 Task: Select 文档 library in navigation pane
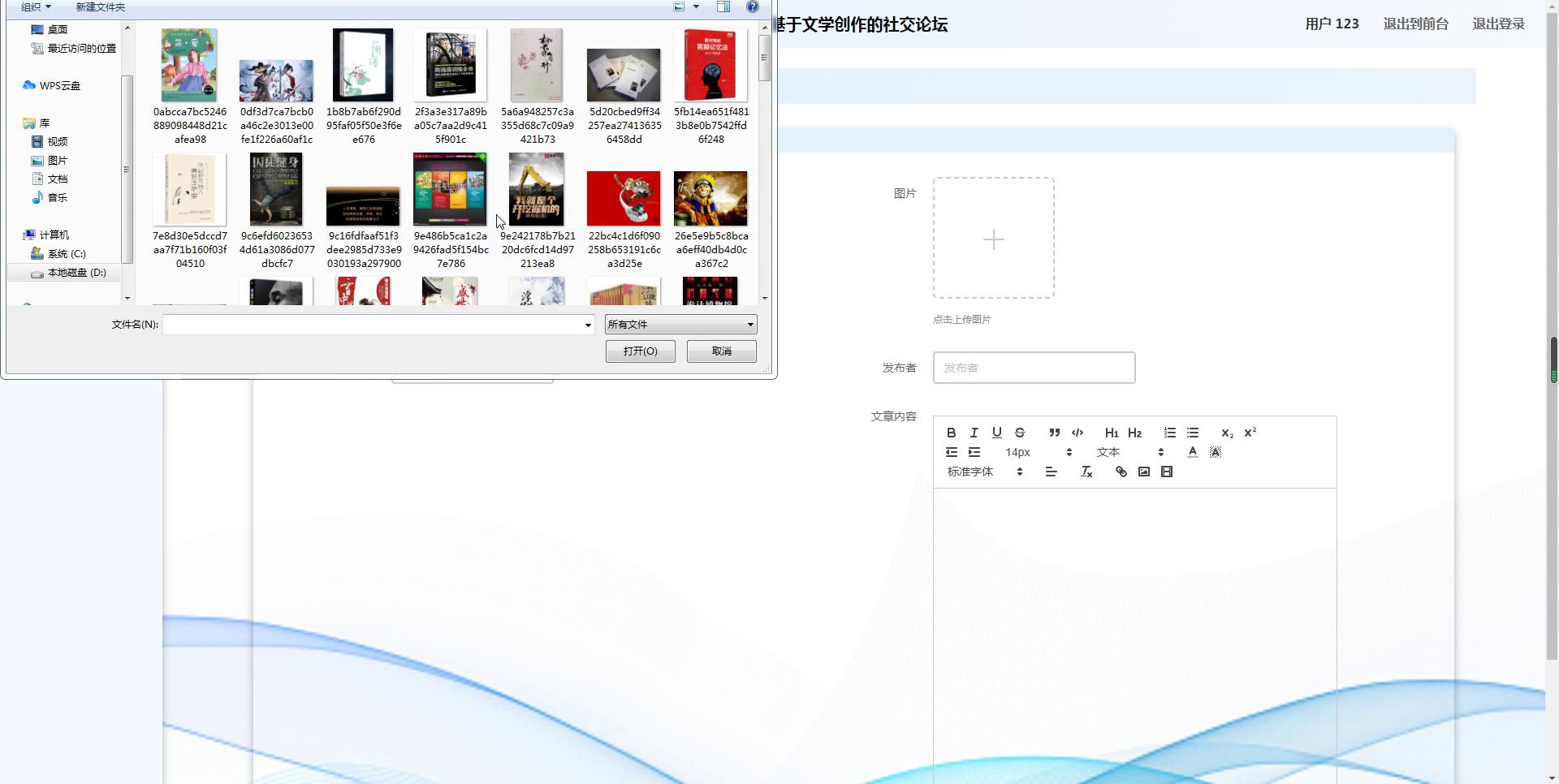click(50, 179)
